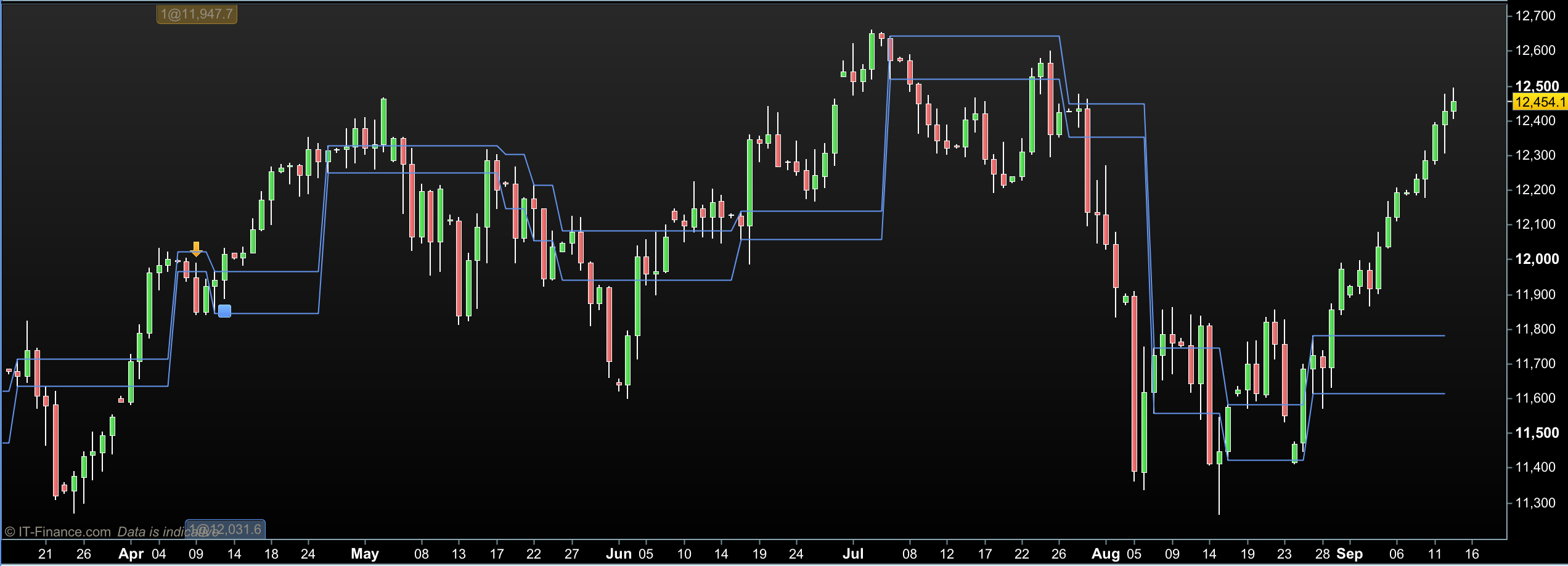The width and height of the screenshot is (1568, 566).
Task: Click the date label 16 at the axis end
Action: [1472, 554]
